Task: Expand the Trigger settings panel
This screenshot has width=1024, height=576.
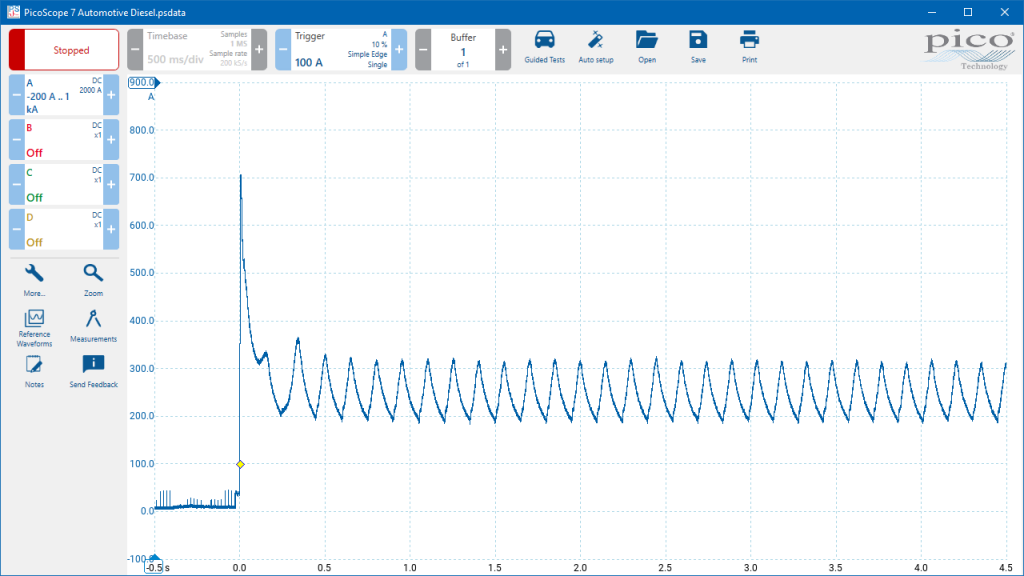Action: (340, 50)
